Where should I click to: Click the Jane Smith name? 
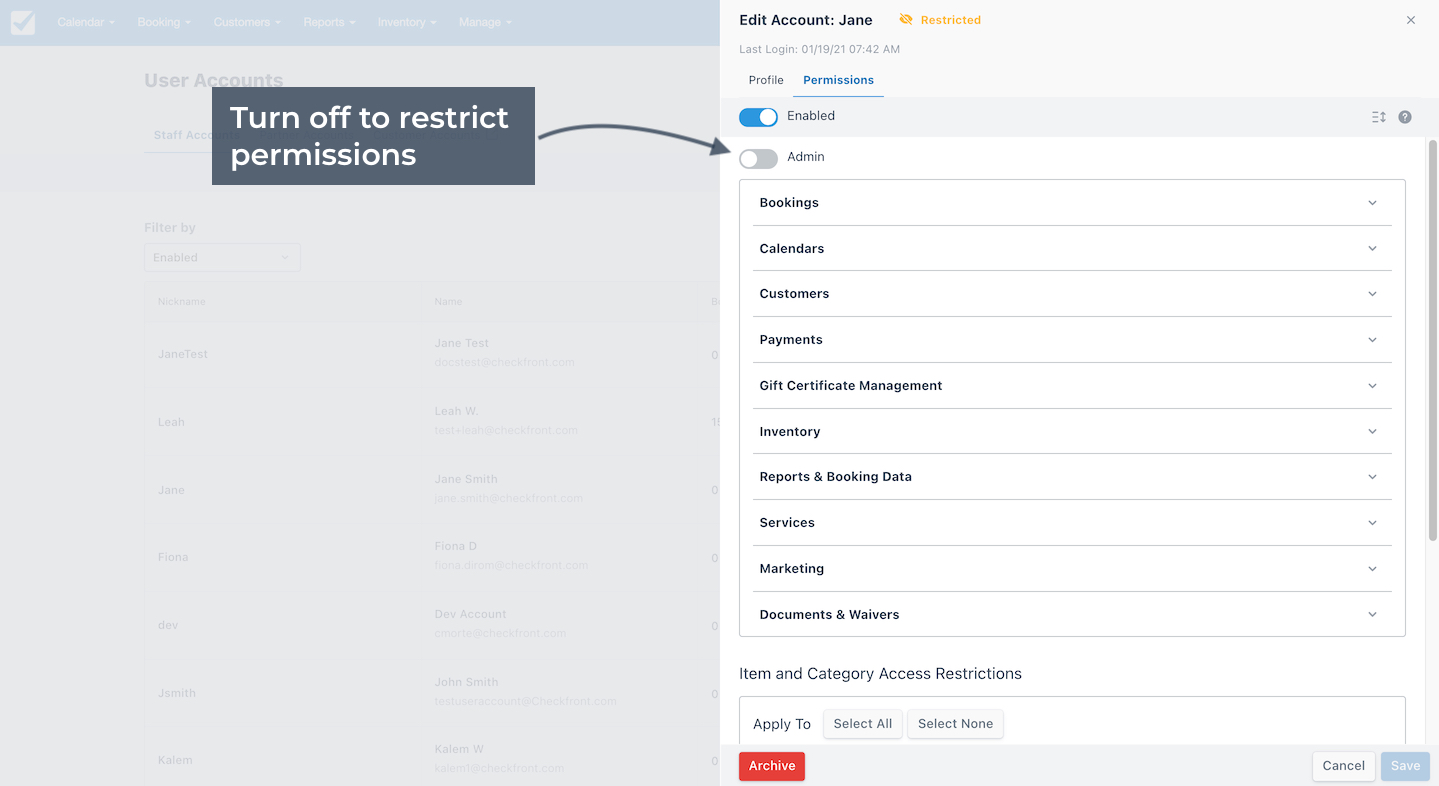click(x=466, y=479)
